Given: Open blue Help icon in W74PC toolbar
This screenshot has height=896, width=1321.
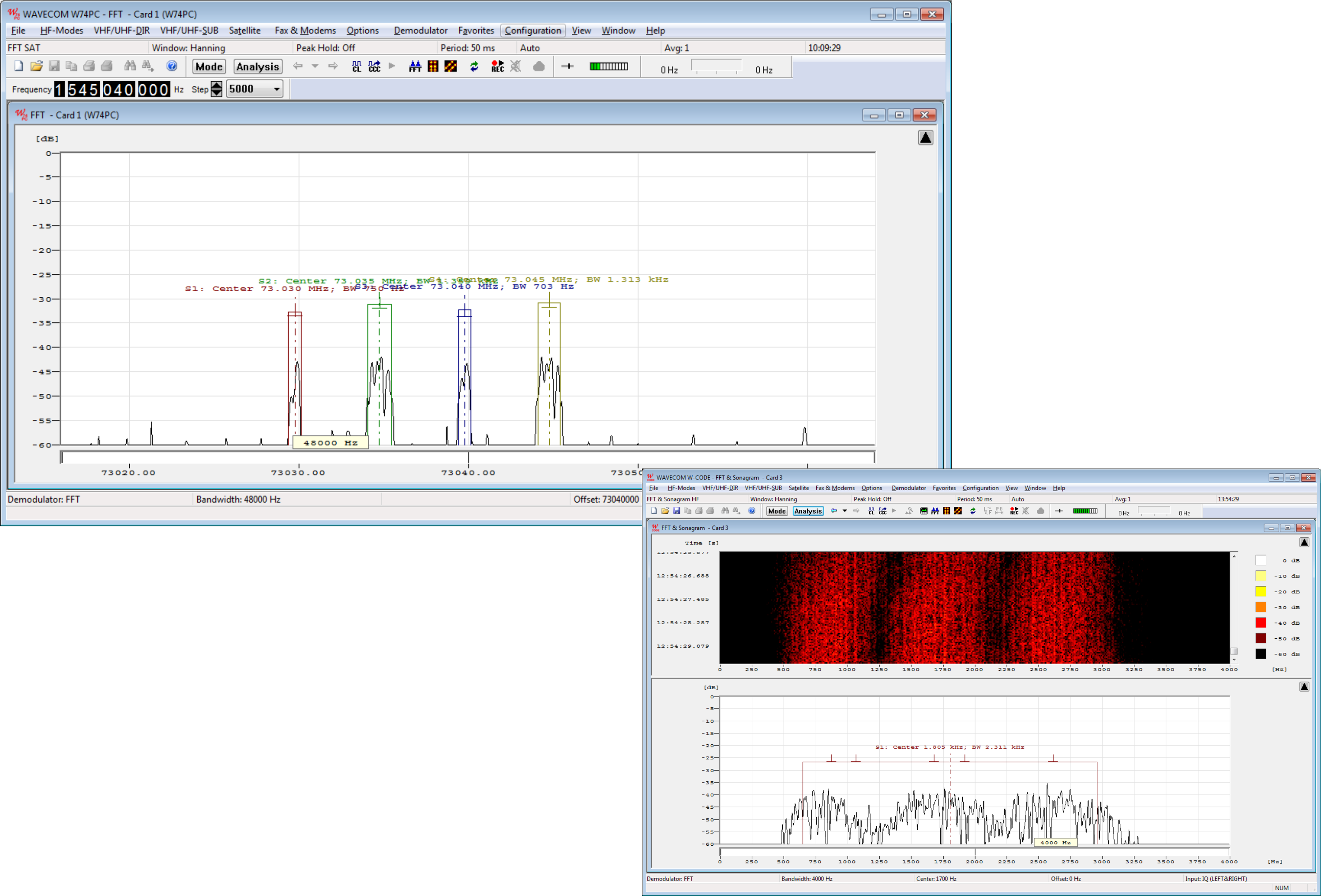Looking at the screenshot, I should click(x=172, y=66).
